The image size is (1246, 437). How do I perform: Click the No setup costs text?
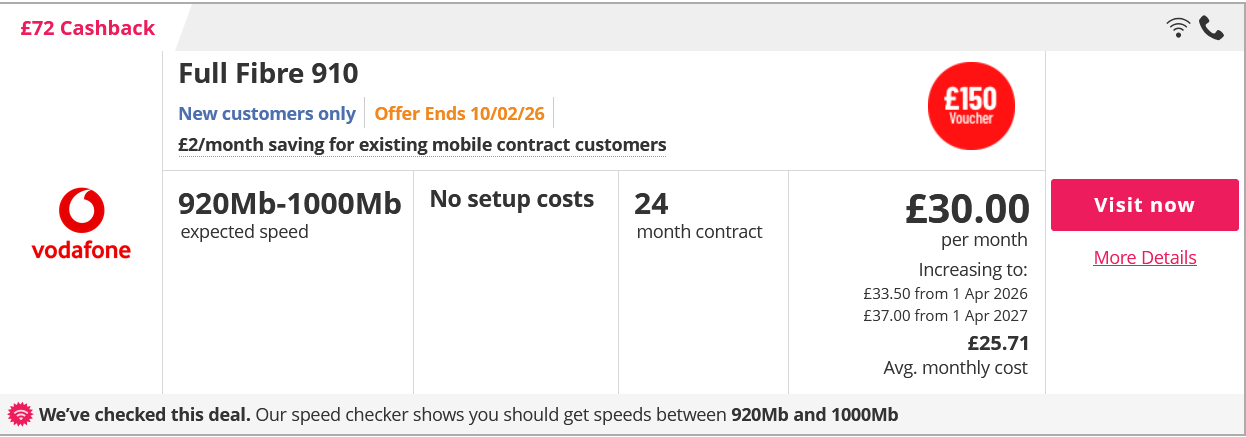tap(512, 199)
